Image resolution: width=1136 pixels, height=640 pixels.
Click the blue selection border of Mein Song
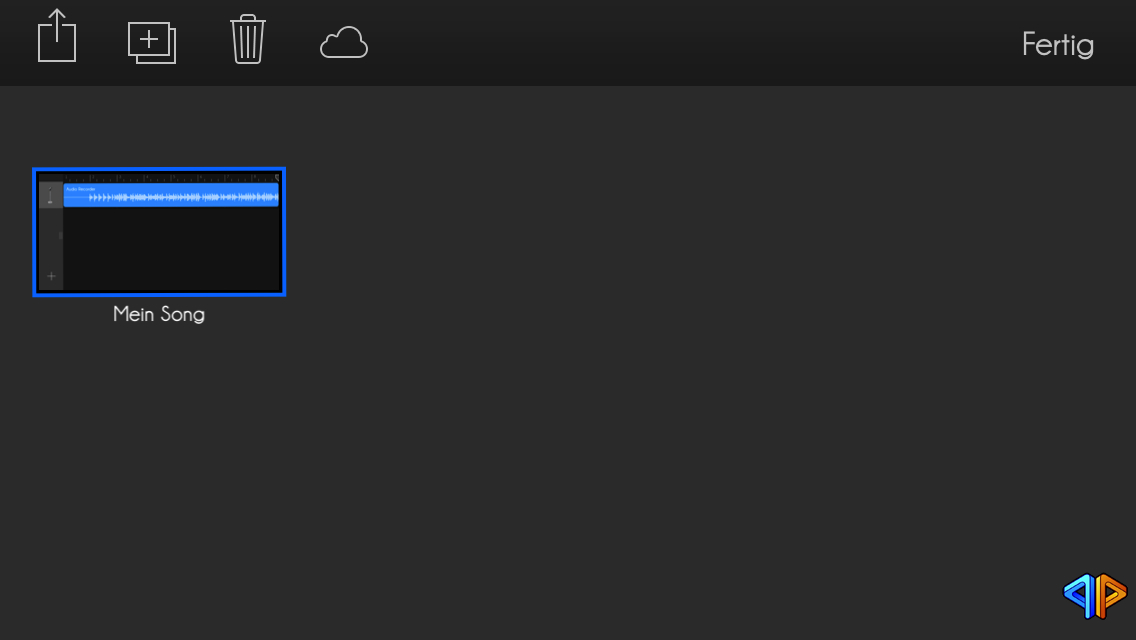[x=159, y=170]
